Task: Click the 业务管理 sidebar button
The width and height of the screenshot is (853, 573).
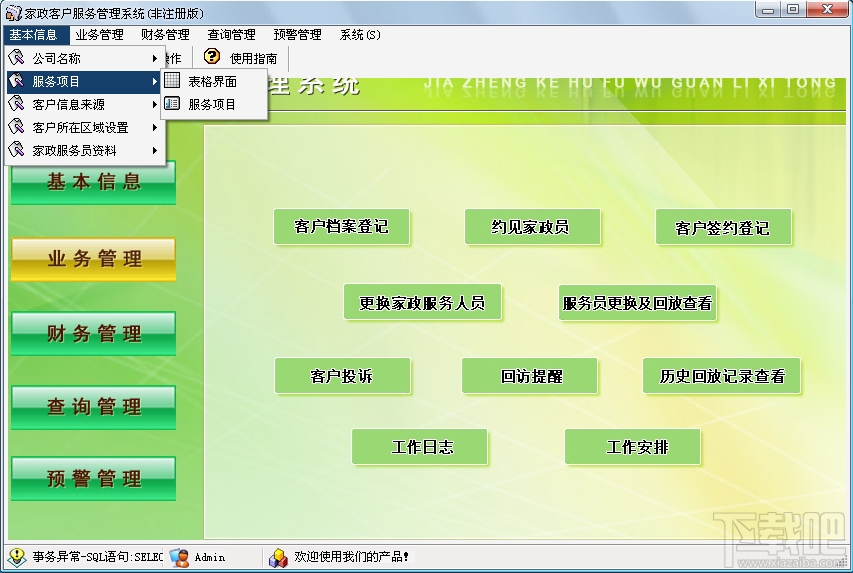Action: (x=94, y=259)
